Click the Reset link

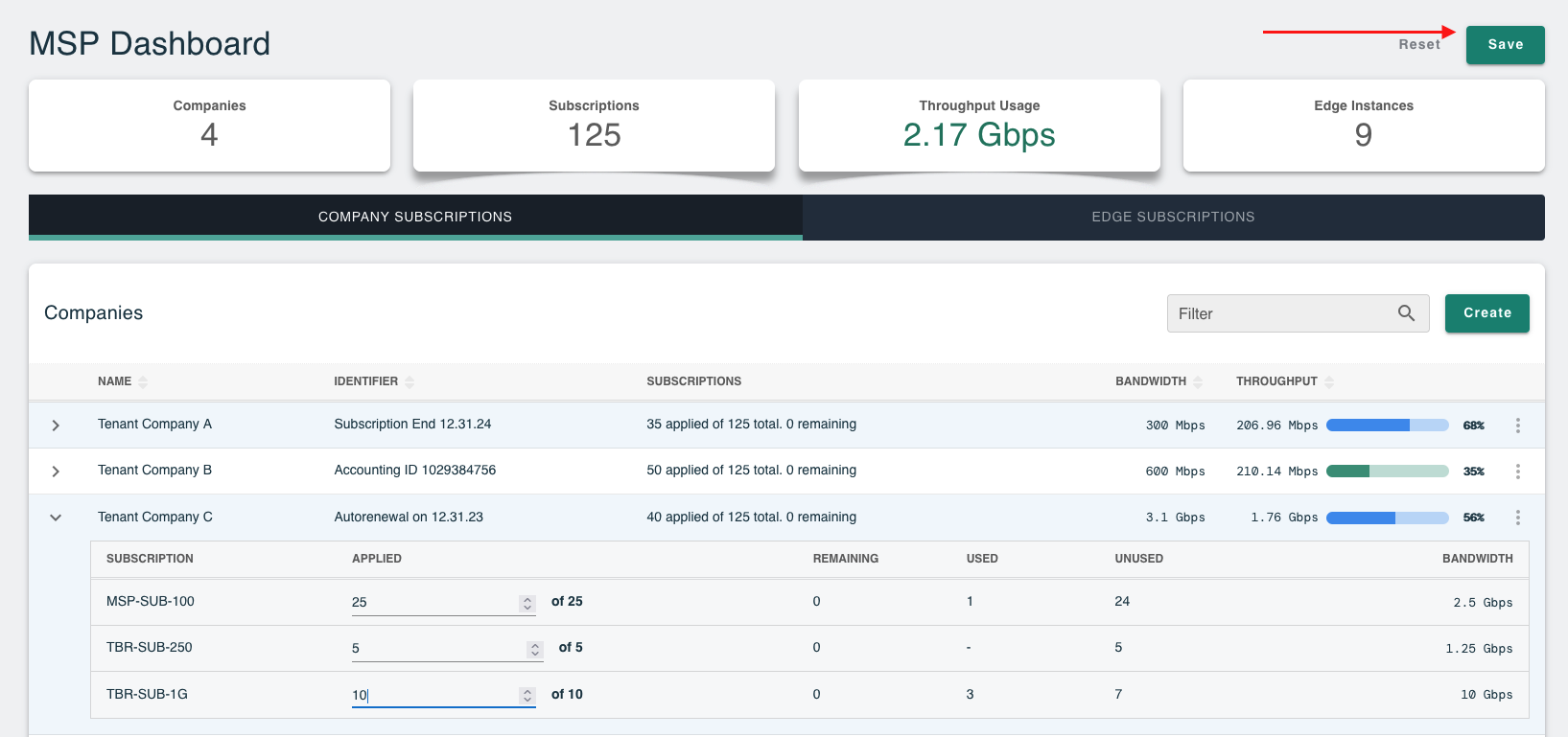1419,44
